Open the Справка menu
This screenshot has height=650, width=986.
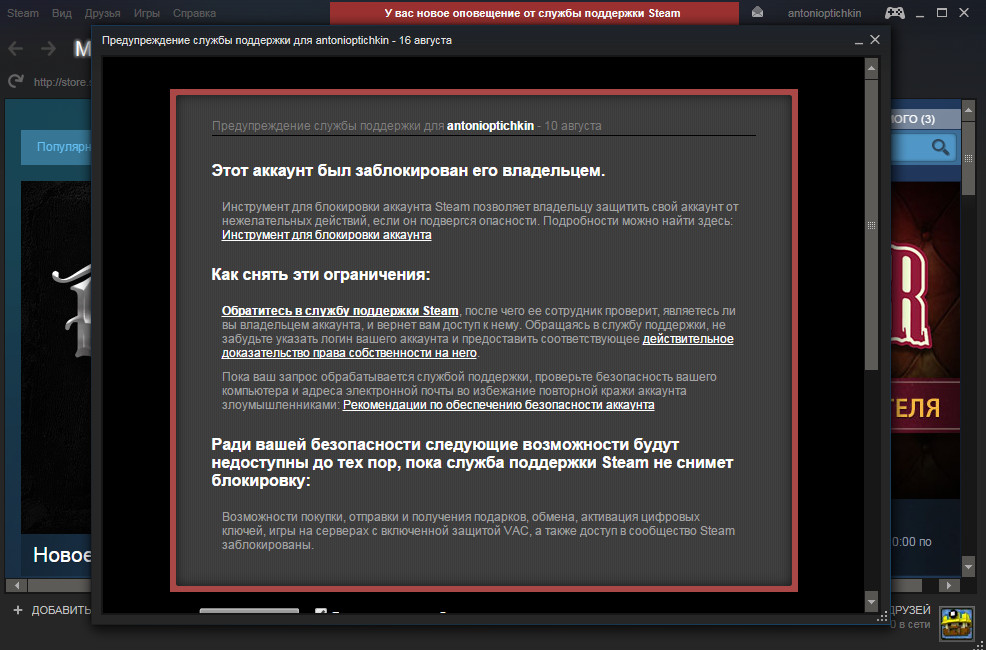pos(194,13)
